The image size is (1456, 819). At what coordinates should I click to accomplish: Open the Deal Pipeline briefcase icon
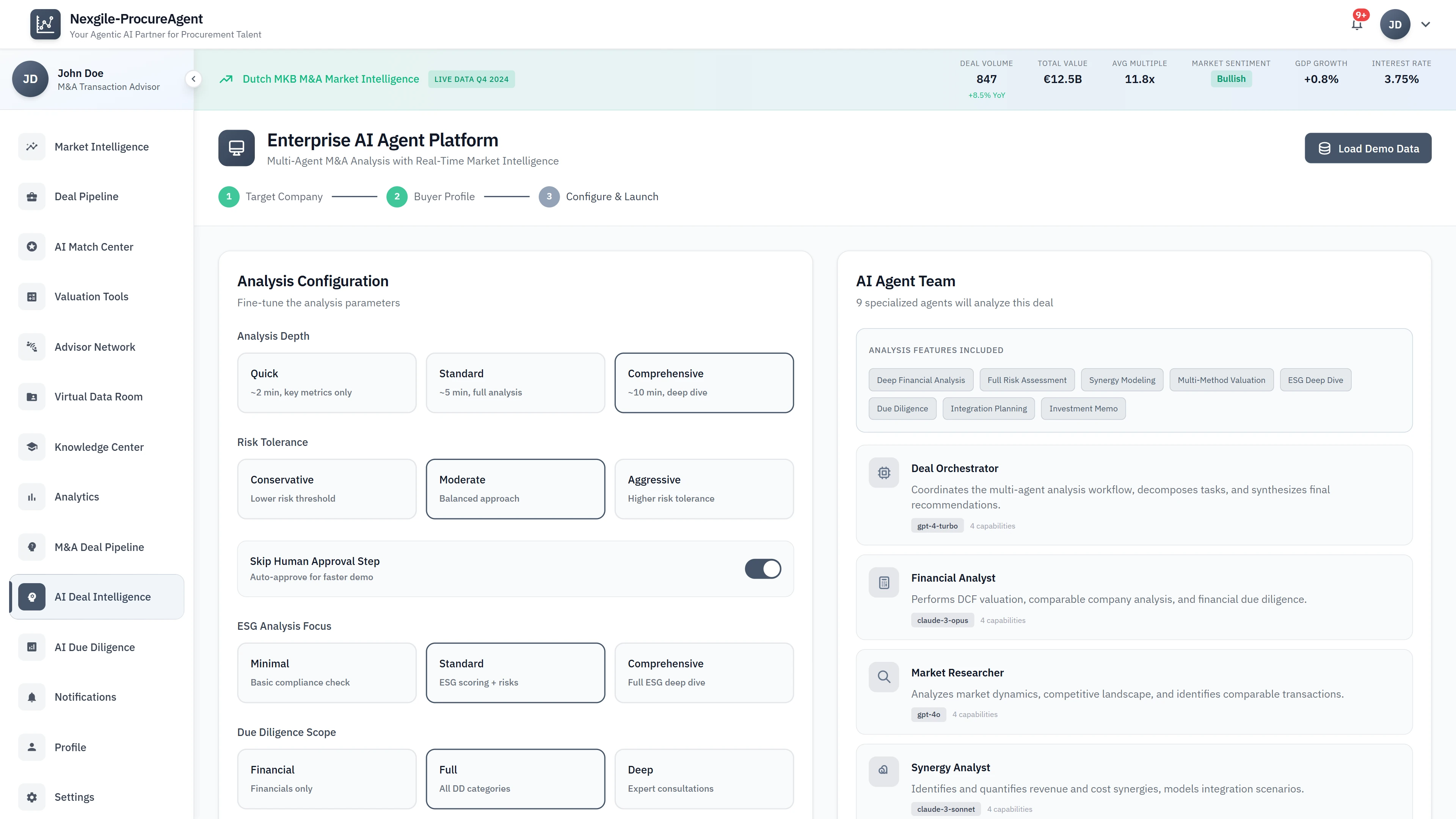[31, 196]
